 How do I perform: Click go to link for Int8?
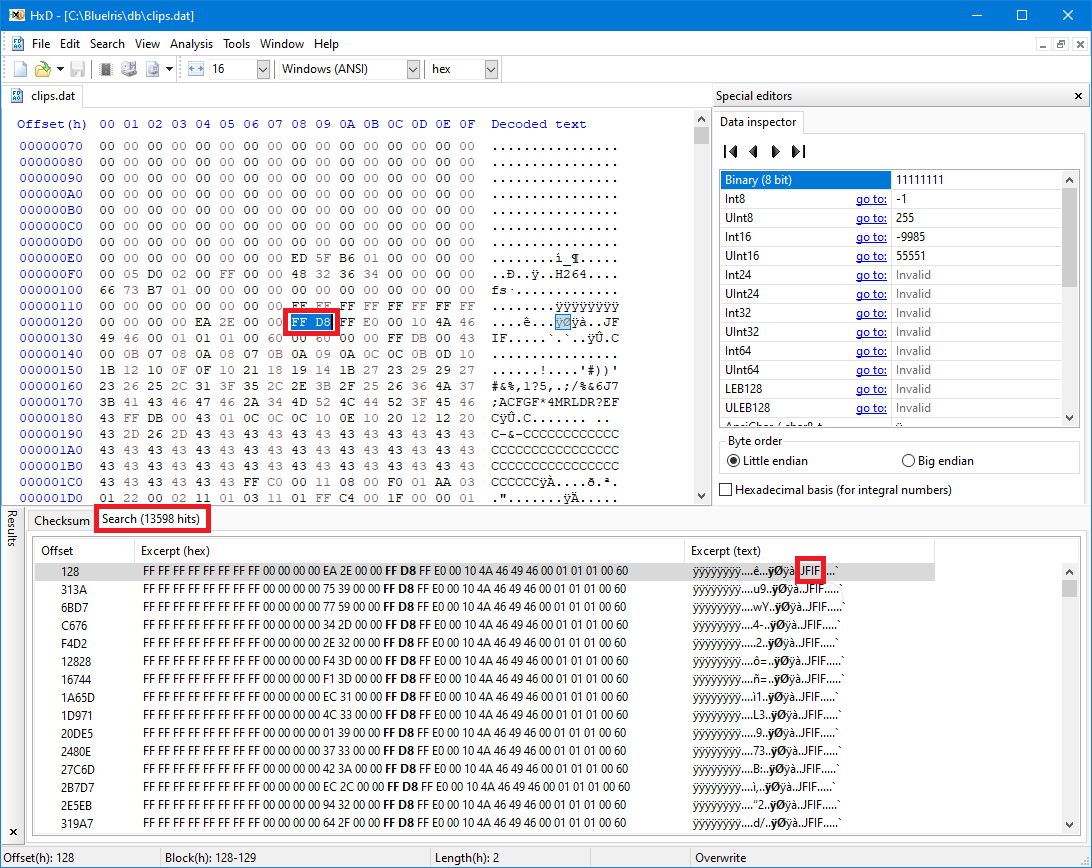click(871, 199)
